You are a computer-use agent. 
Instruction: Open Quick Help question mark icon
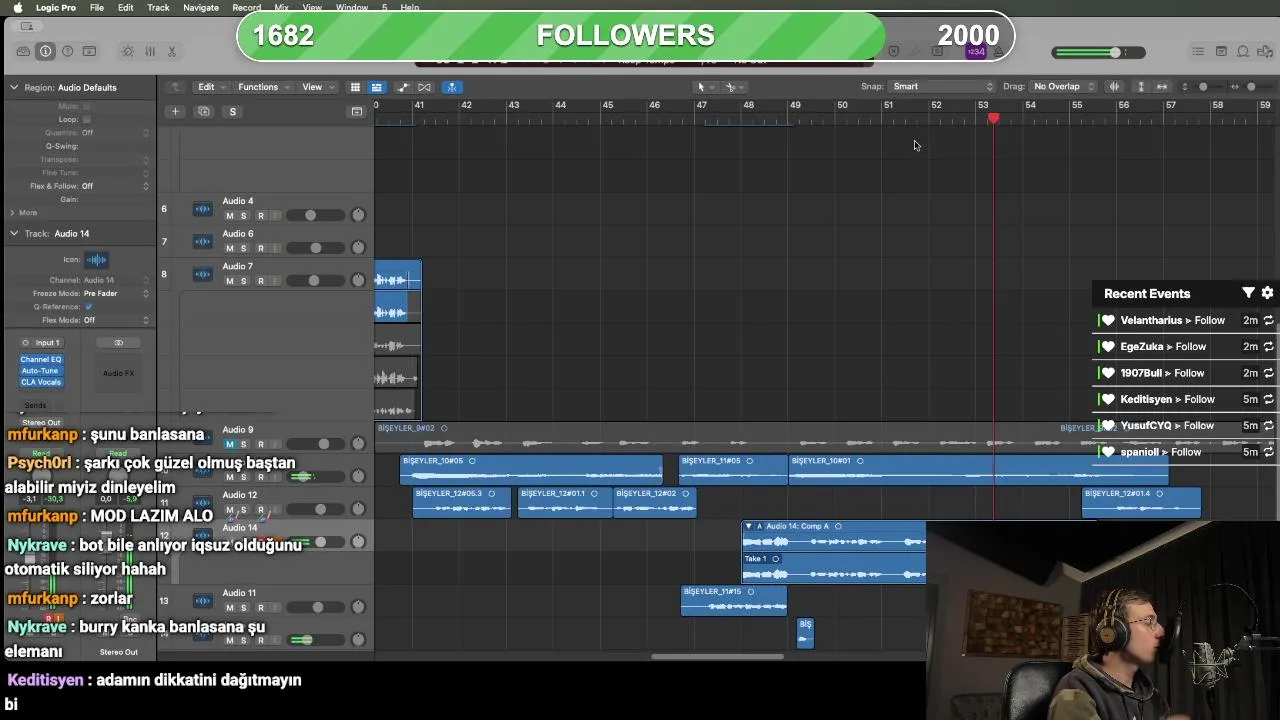click(67, 51)
